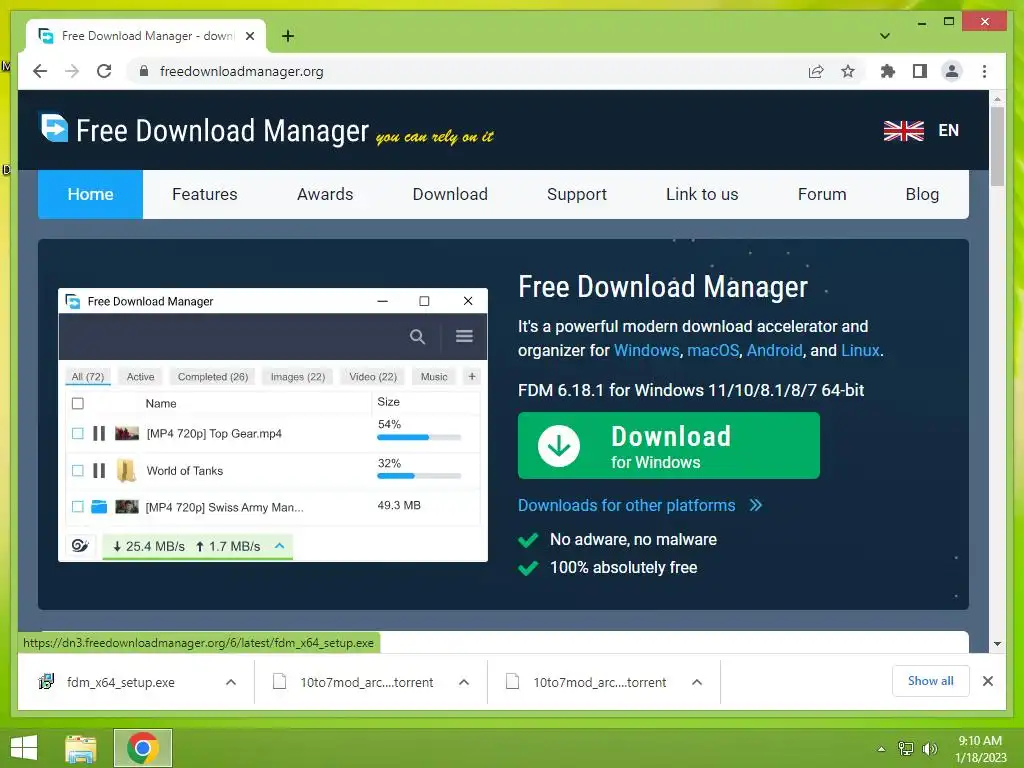
Task: Close the downloads bar with X
Action: click(987, 681)
